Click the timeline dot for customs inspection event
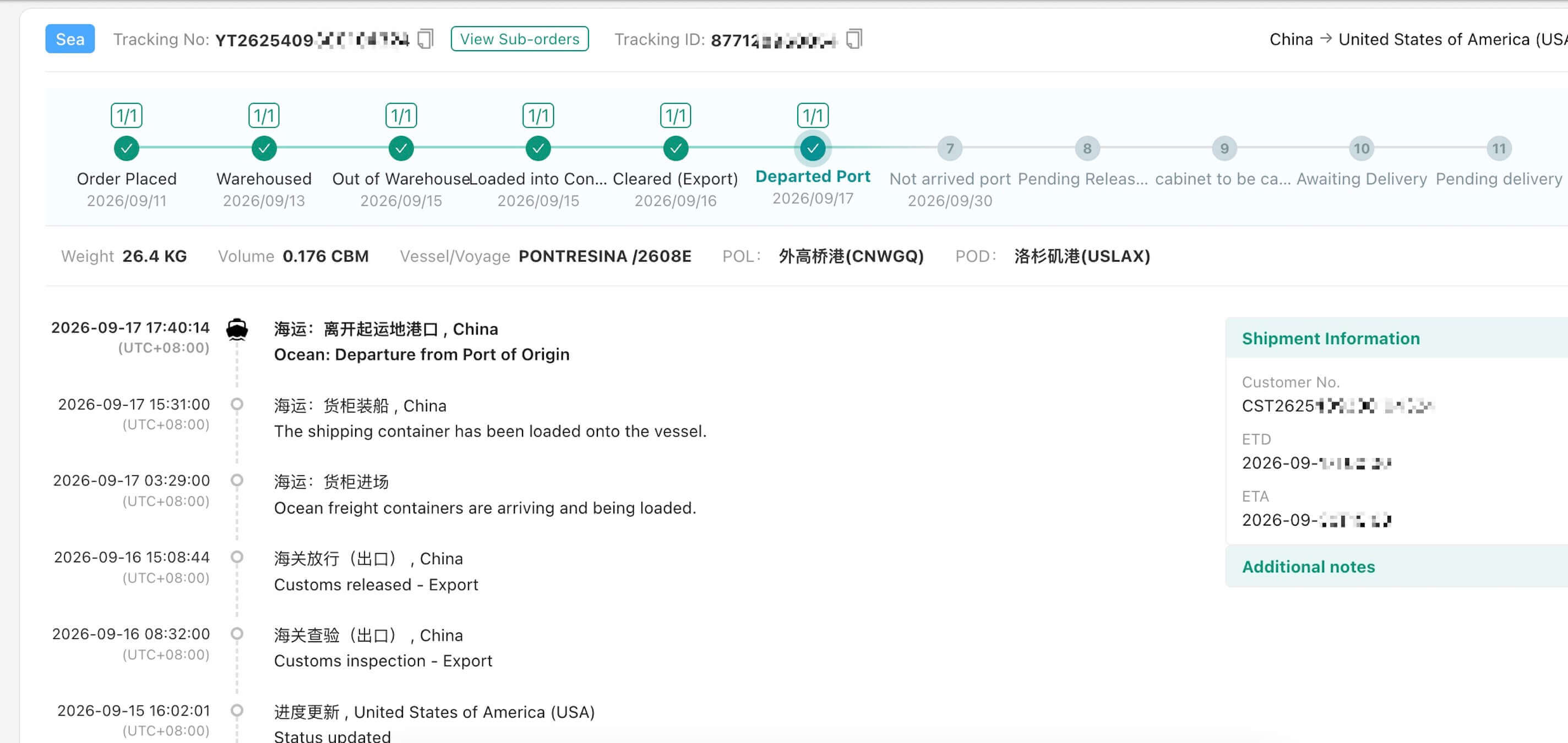The image size is (1568, 743). point(237,633)
